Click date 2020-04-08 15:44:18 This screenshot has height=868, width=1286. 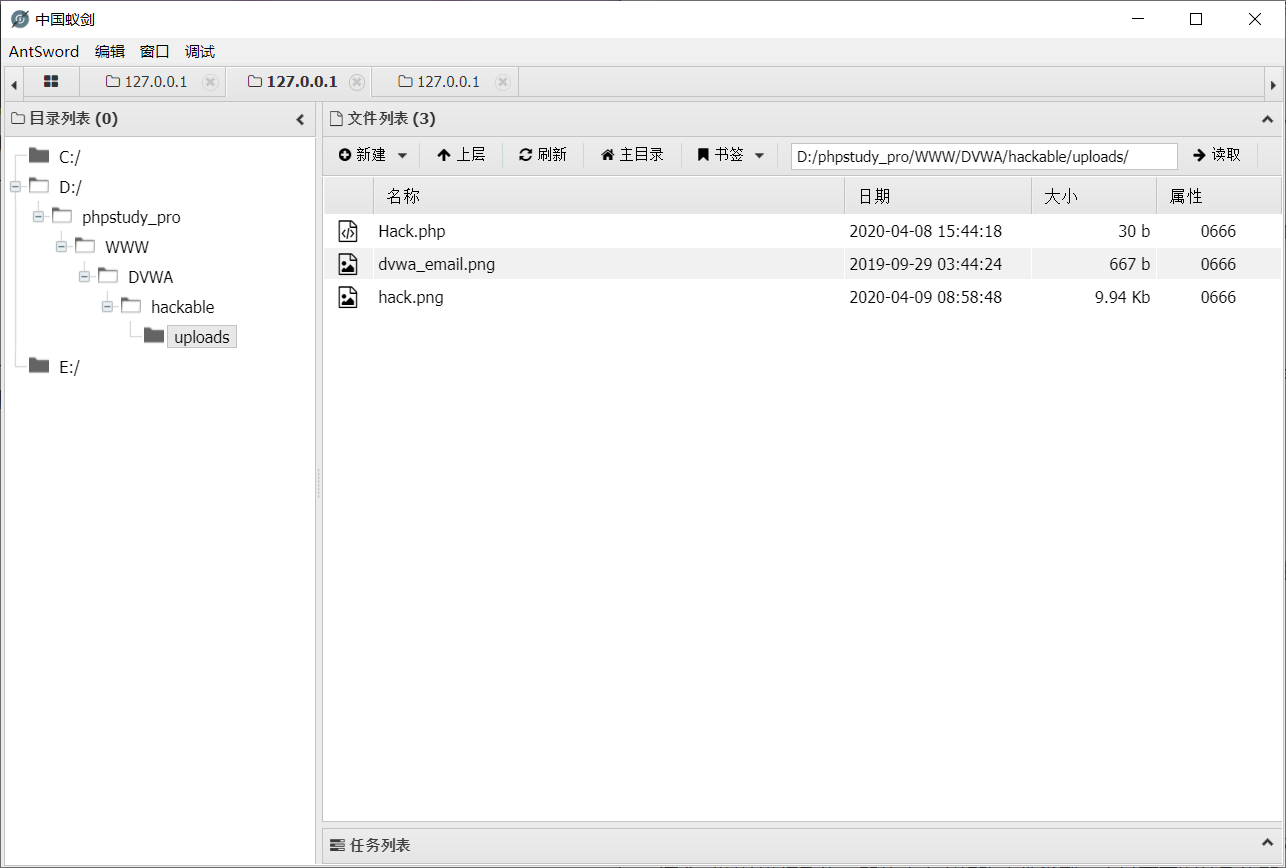(x=926, y=232)
